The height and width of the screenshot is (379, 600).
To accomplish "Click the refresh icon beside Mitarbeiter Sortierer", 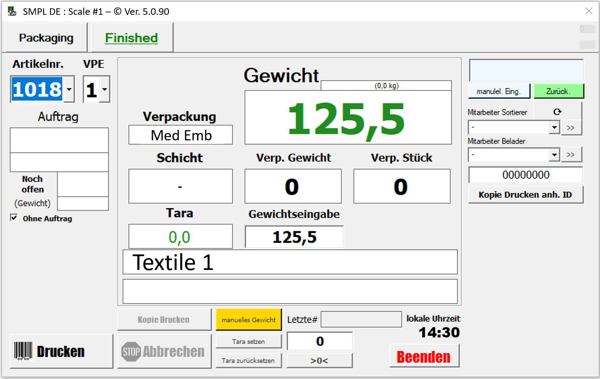I will 557,112.
